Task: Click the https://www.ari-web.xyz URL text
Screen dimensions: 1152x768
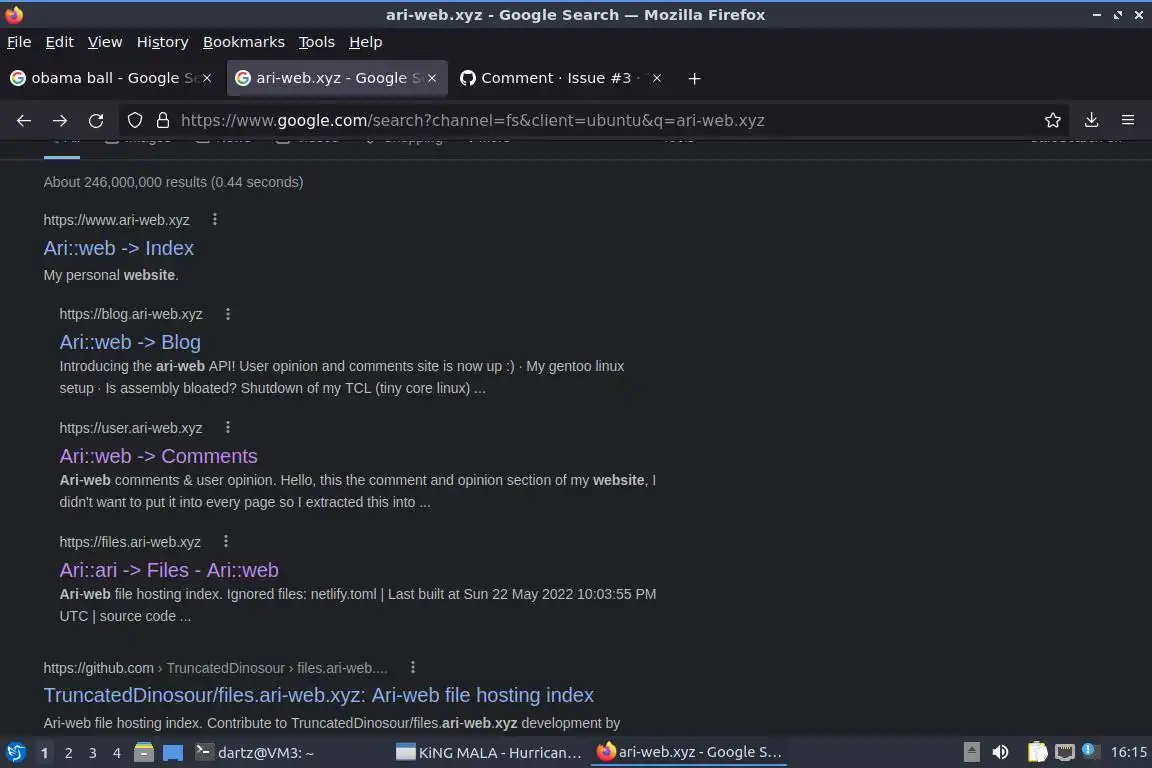Action: 116,220
